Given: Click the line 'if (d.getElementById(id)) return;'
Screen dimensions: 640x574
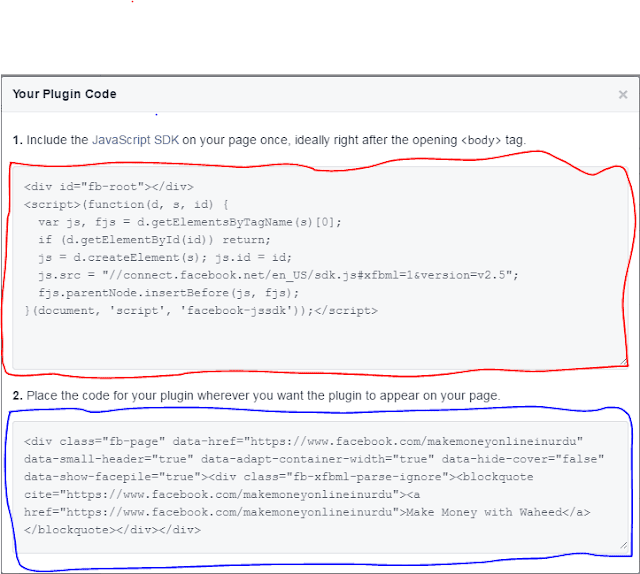Looking at the screenshot, I should 154,240.
